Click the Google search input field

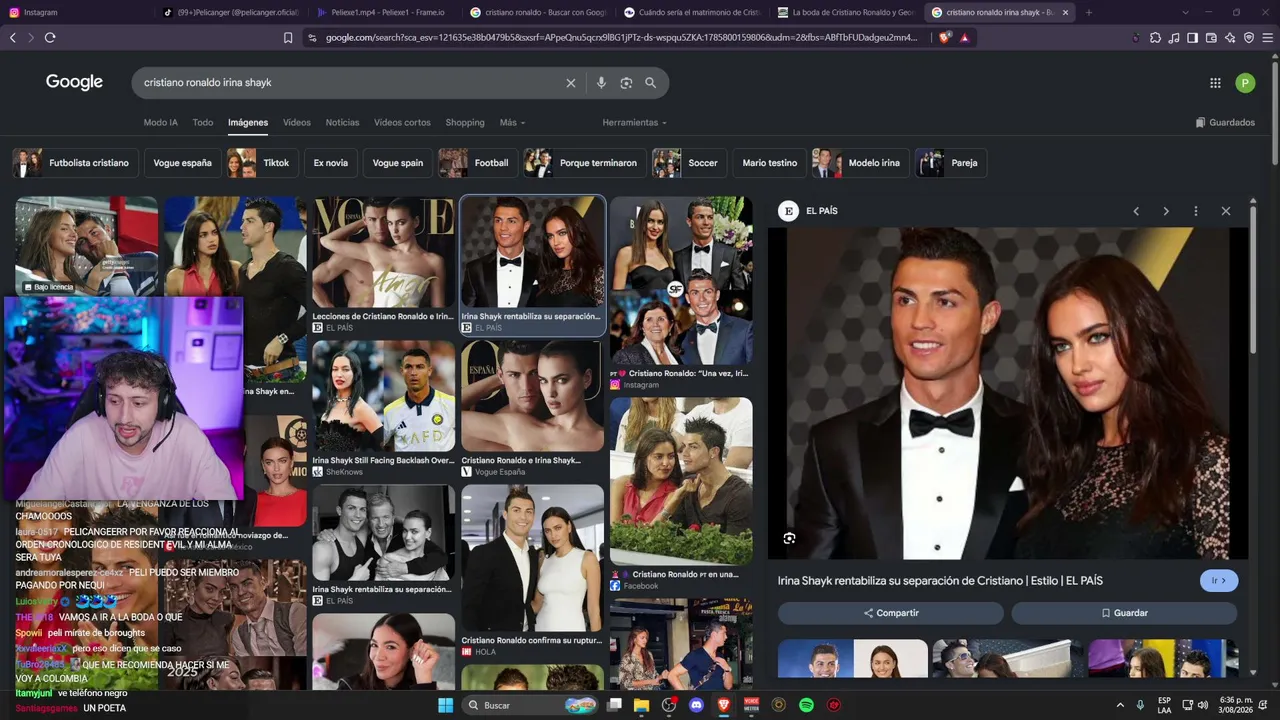tap(350, 83)
